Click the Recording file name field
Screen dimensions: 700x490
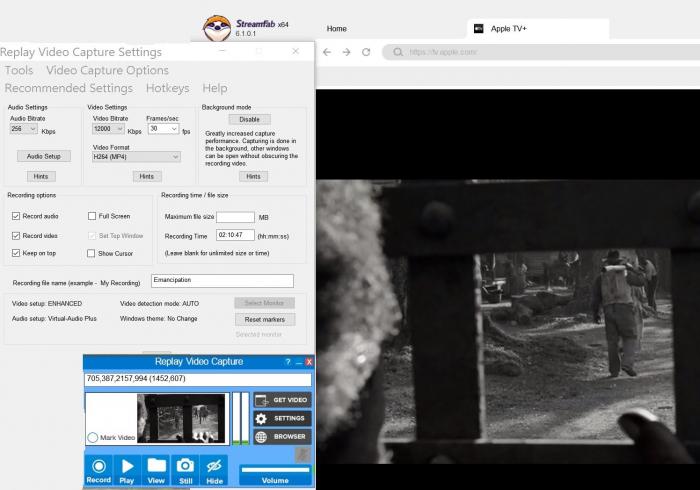click(222, 281)
